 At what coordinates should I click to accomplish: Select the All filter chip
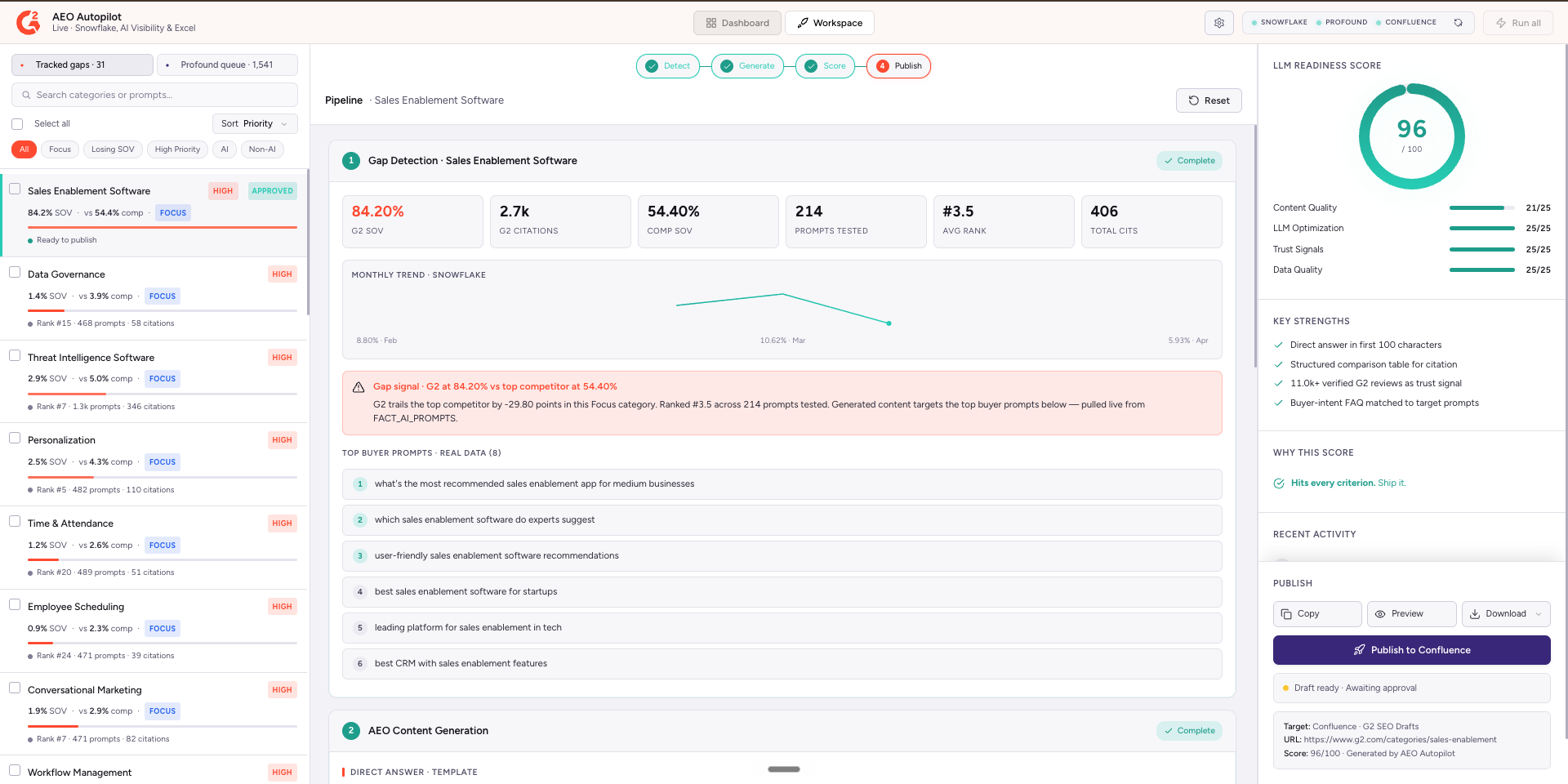pyautogui.click(x=24, y=149)
